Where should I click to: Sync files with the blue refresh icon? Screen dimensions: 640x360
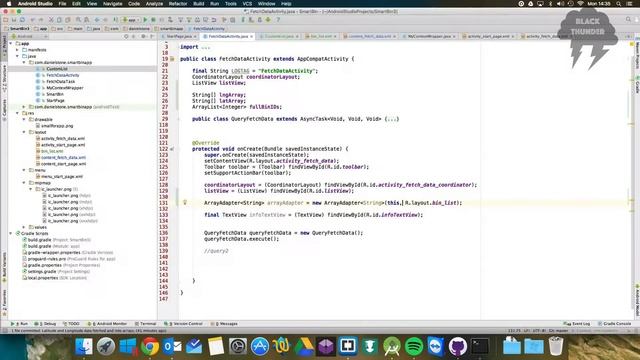coord(22,20)
